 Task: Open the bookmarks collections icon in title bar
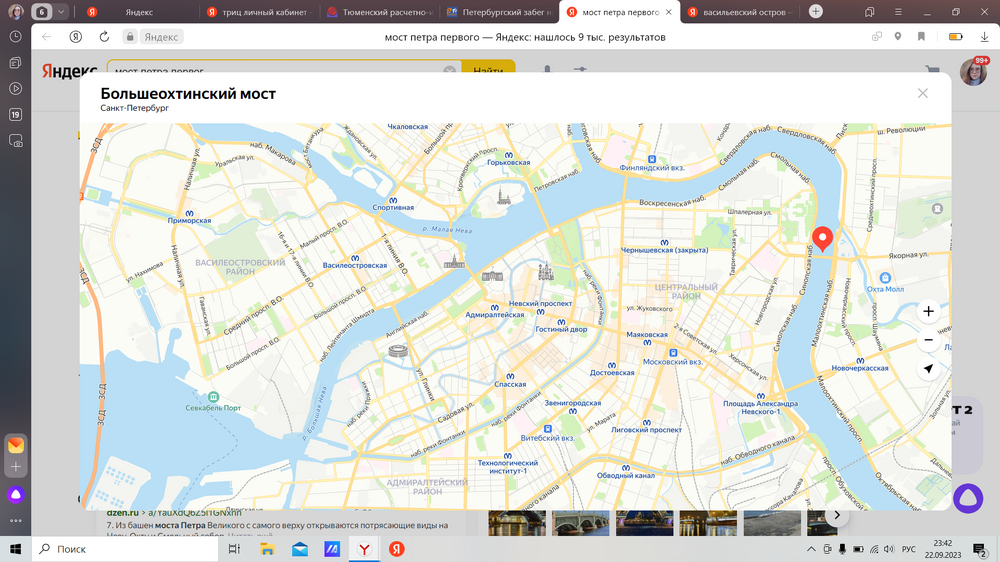coord(869,11)
